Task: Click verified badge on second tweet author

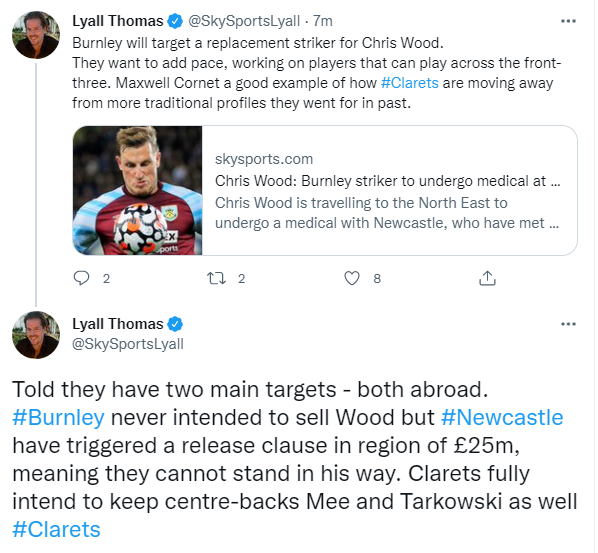Action: pos(175,324)
